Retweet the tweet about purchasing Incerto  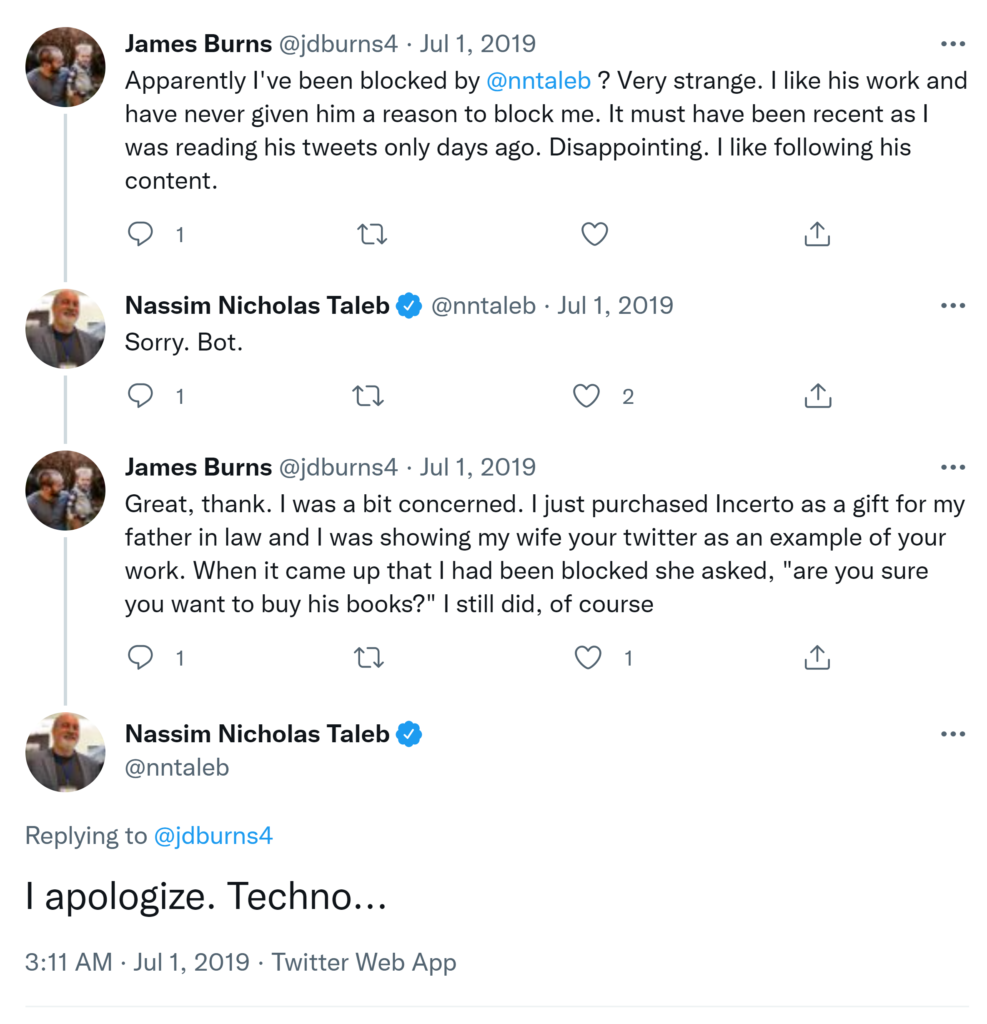pos(369,657)
